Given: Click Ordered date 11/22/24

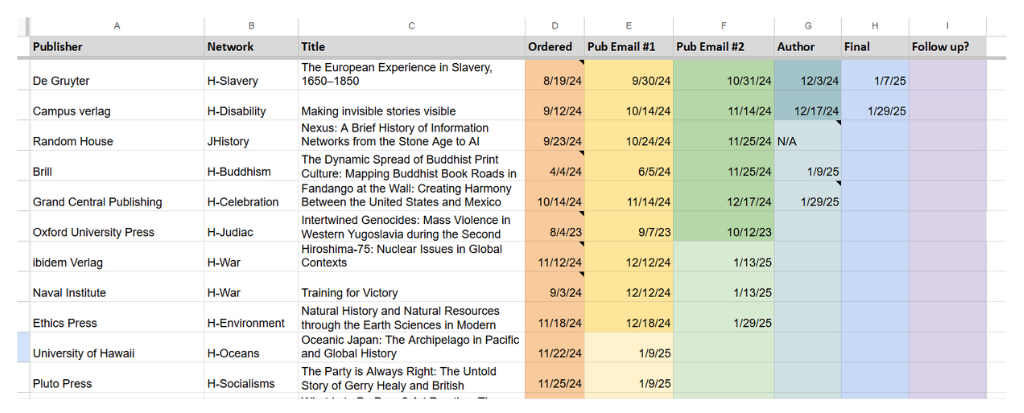Looking at the screenshot, I should [x=554, y=347].
